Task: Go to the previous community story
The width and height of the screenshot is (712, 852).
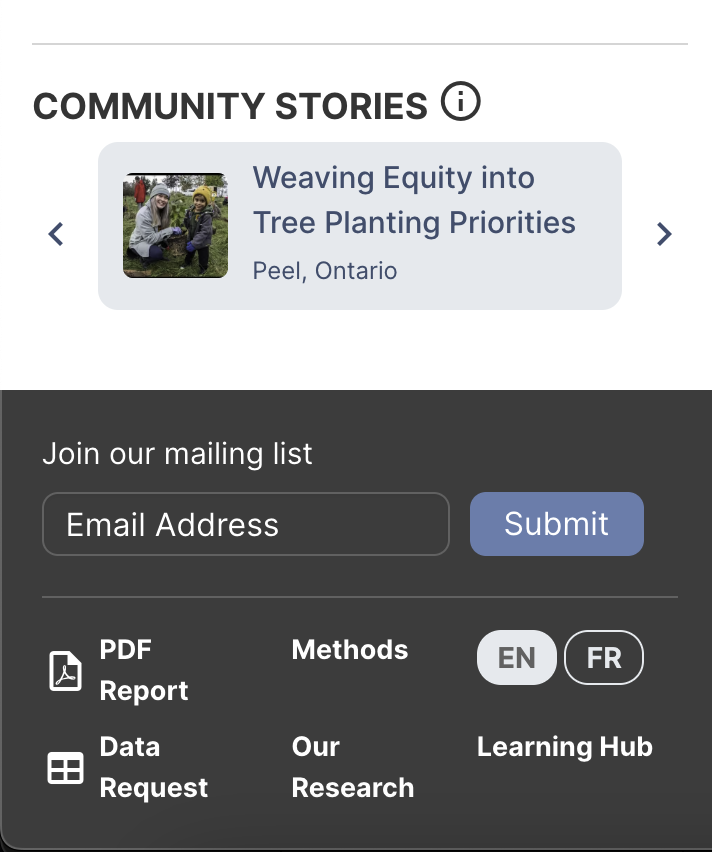Action: click(x=57, y=234)
